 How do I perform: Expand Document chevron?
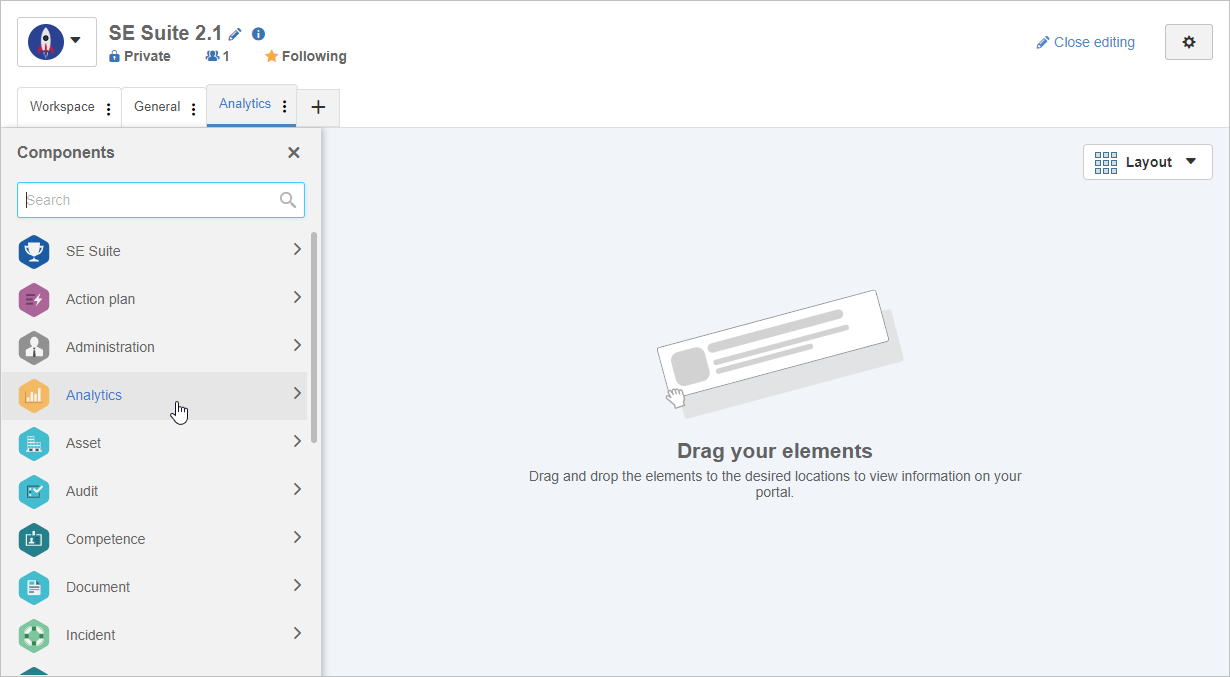pyautogui.click(x=297, y=585)
